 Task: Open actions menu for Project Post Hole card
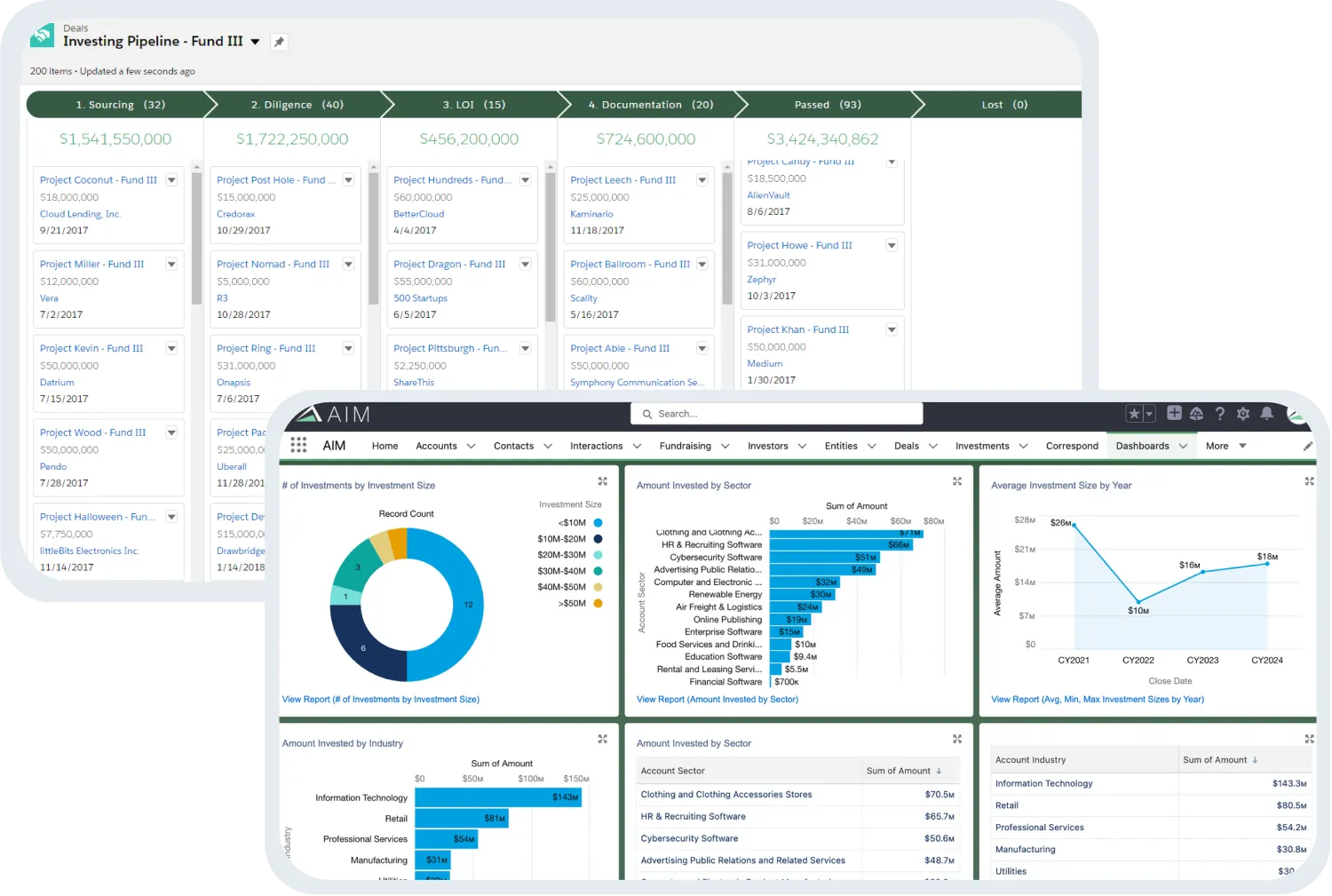pos(348,180)
